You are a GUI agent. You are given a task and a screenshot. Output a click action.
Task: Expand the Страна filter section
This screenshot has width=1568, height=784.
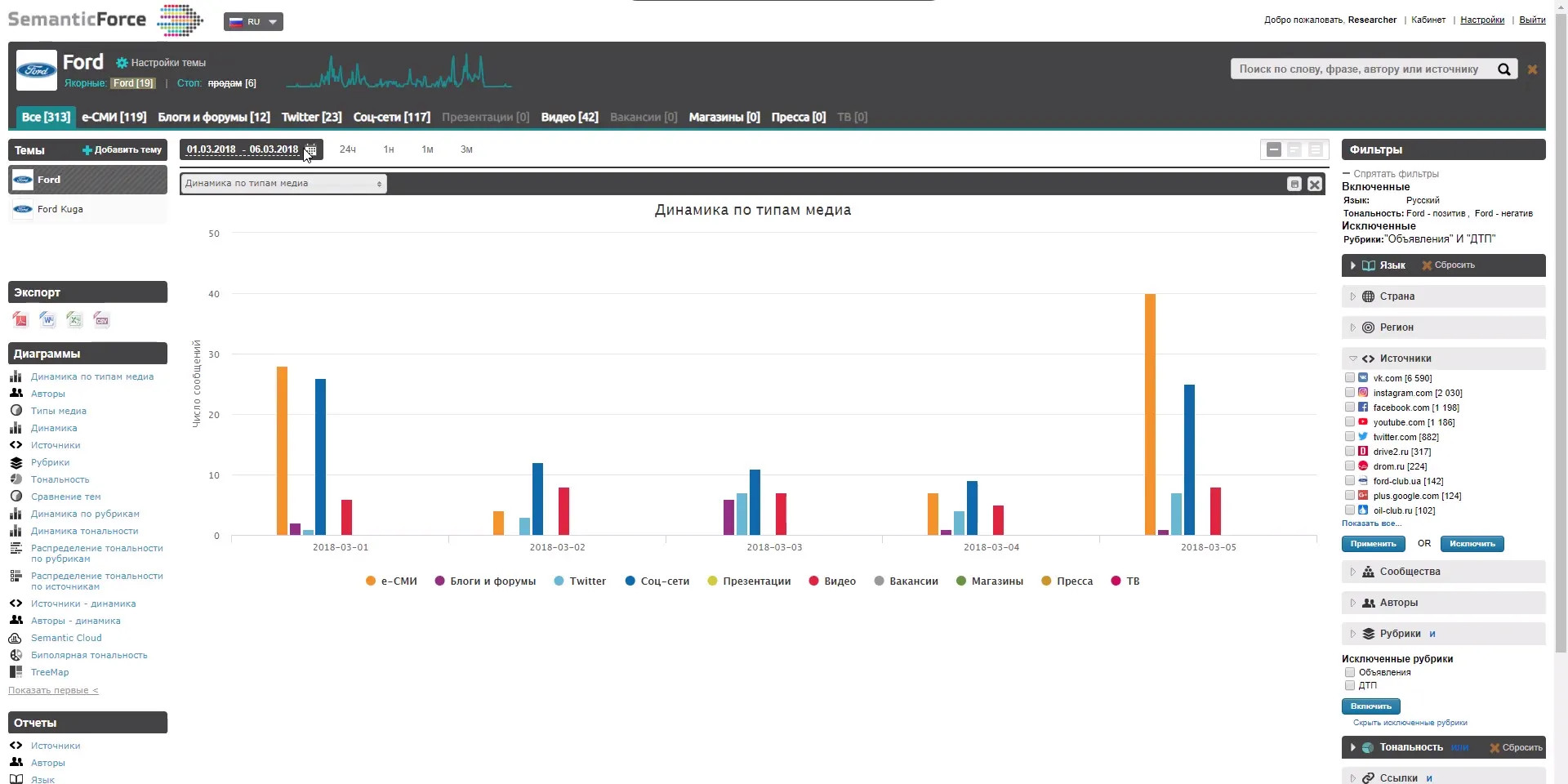pos(1396,296)
